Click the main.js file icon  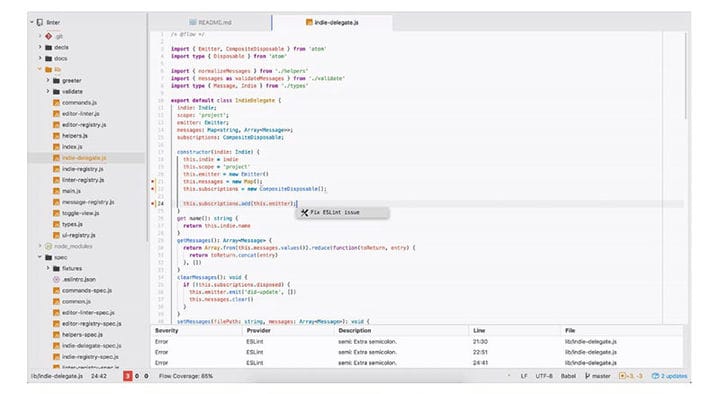pyautogui.click(x=56, y=191)
